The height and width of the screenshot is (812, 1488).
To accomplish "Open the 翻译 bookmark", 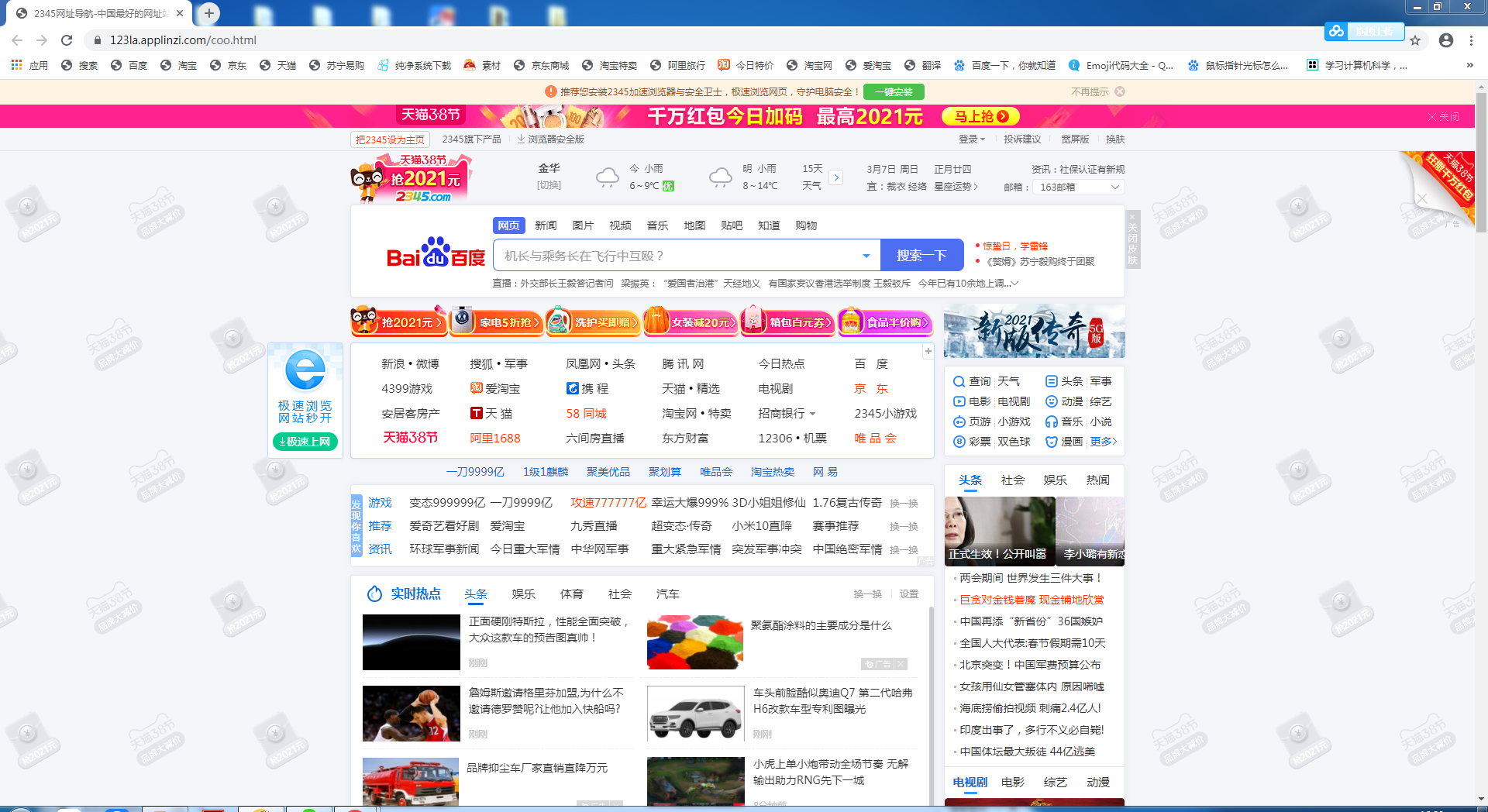I will tap(922, 65).
